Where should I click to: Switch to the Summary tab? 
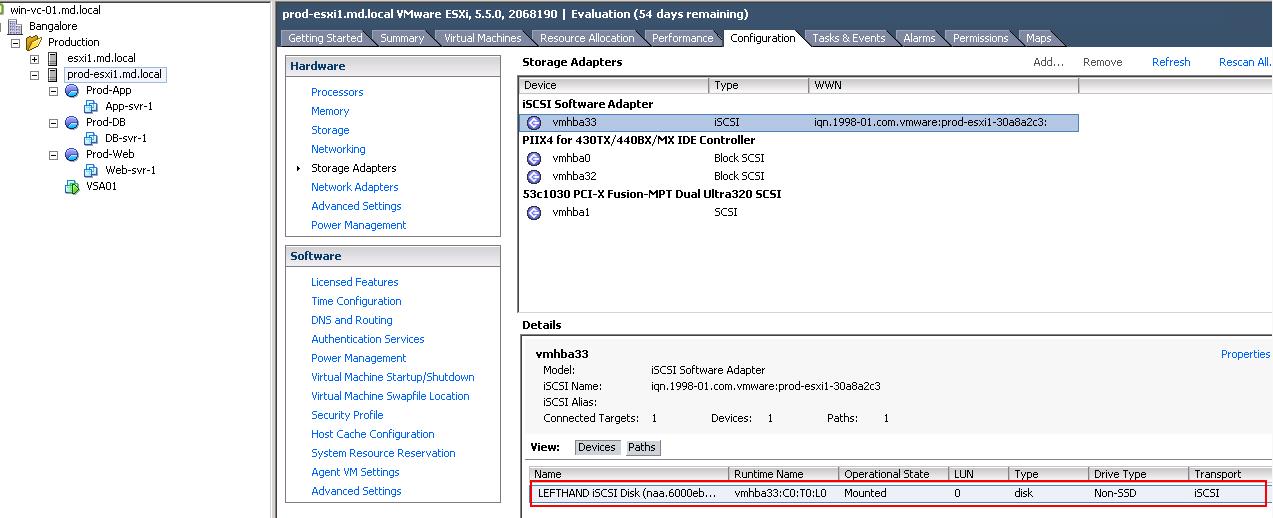402,38
